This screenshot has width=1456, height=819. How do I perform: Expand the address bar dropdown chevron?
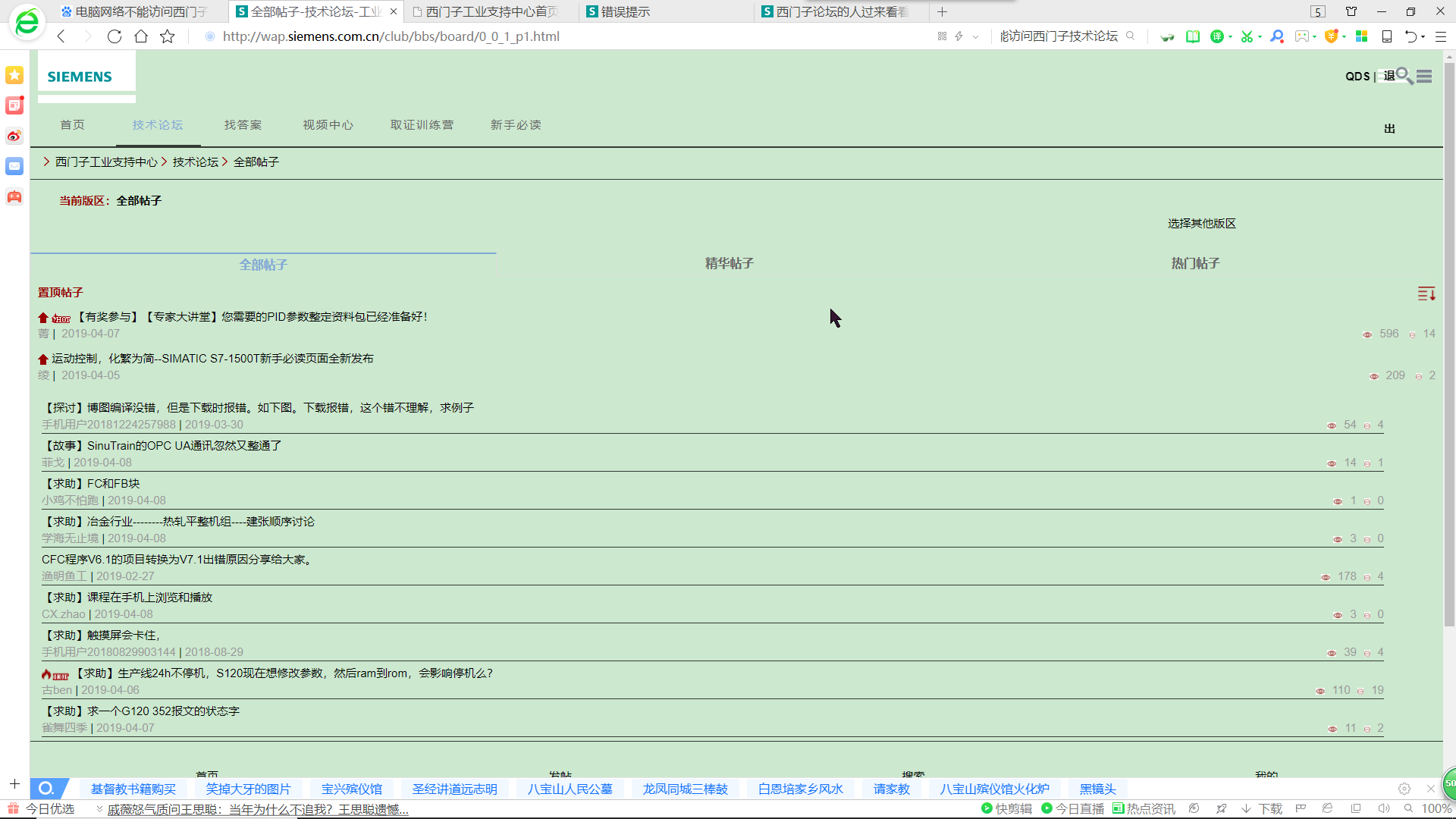[975, 36]
